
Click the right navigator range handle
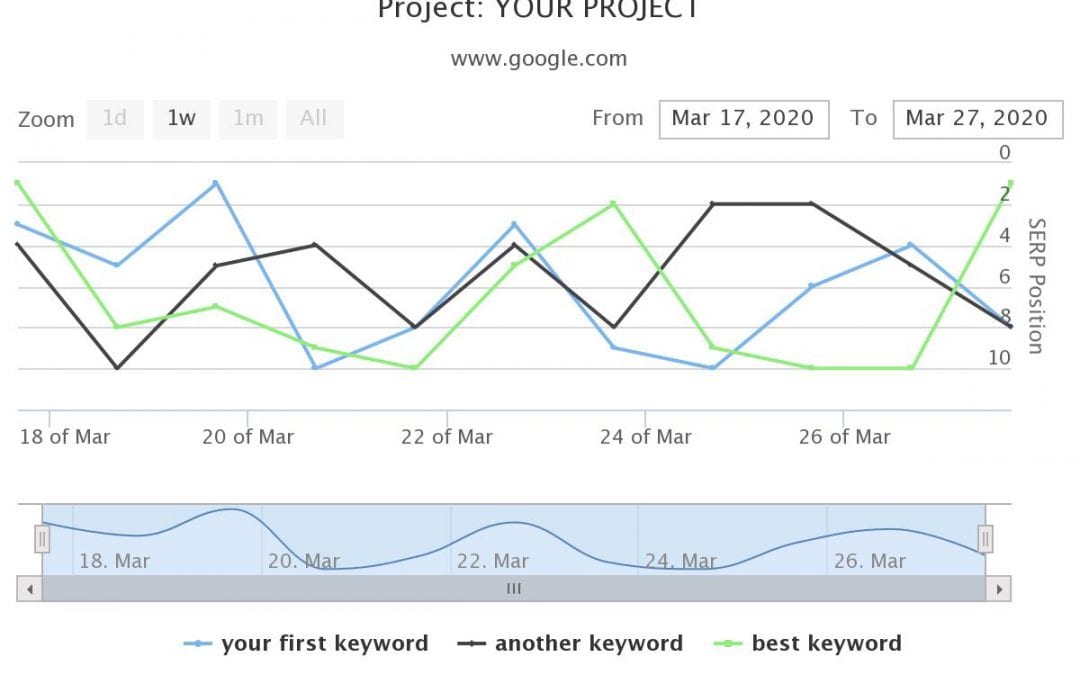[985, 539]
